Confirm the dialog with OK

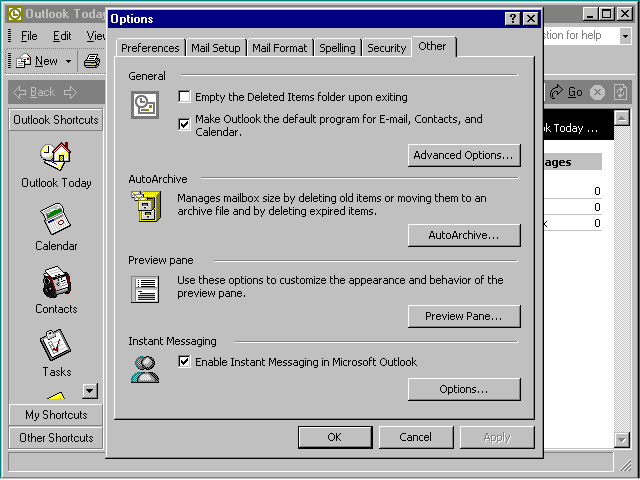(x=335, y=437)
